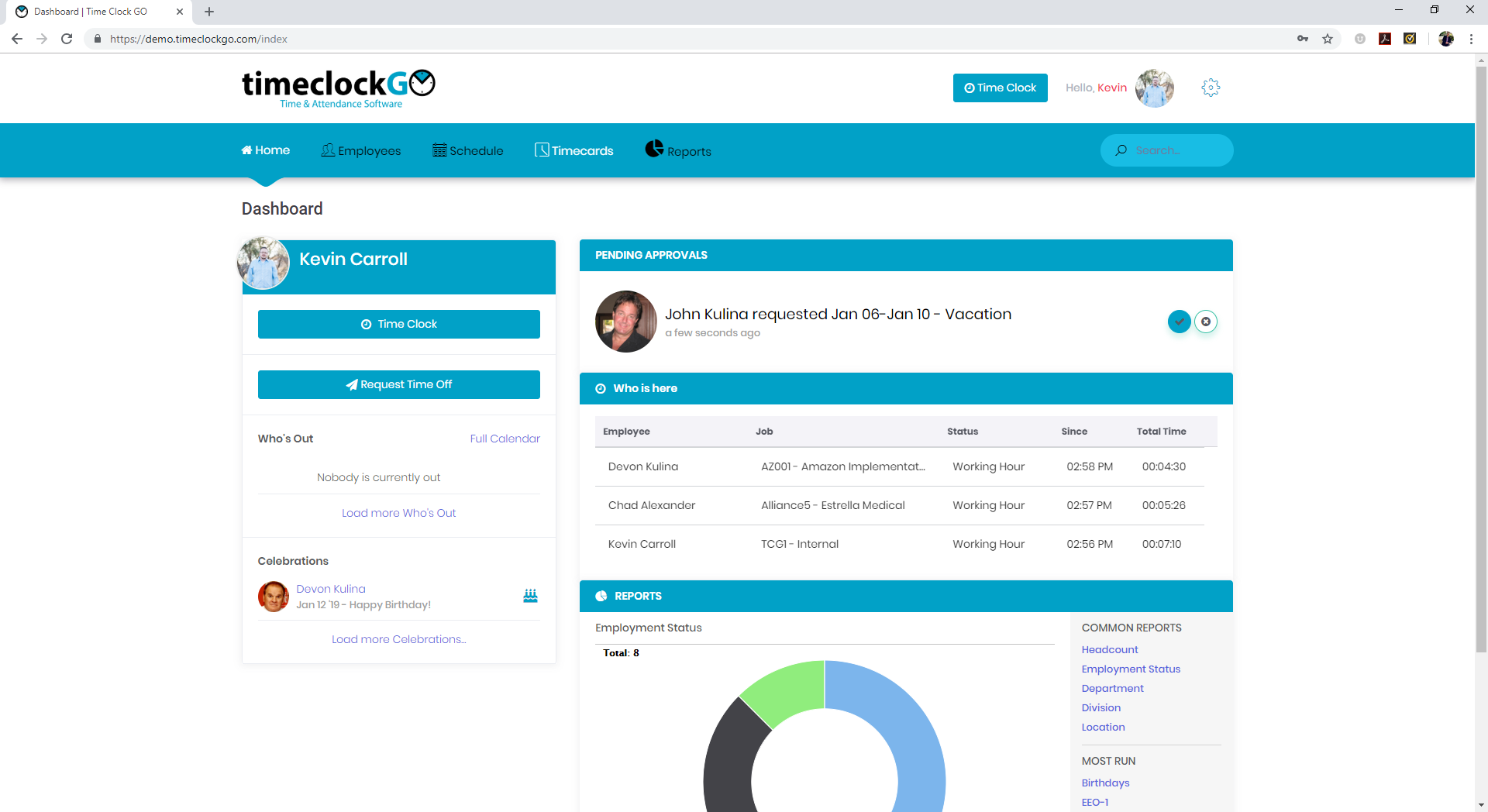1488x812 pixels.
Task: Click the birthday cake icon for Devon Kulina
Action: click(x=530, y=596)
